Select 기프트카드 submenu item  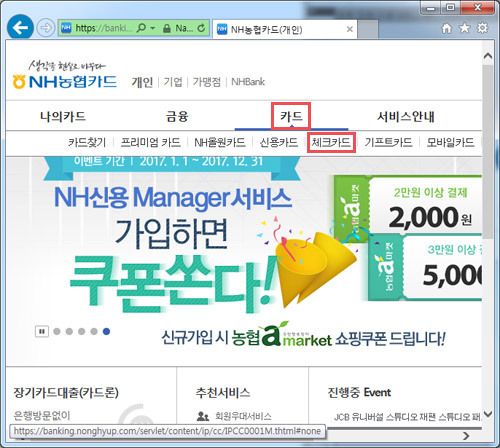(388, 143)
